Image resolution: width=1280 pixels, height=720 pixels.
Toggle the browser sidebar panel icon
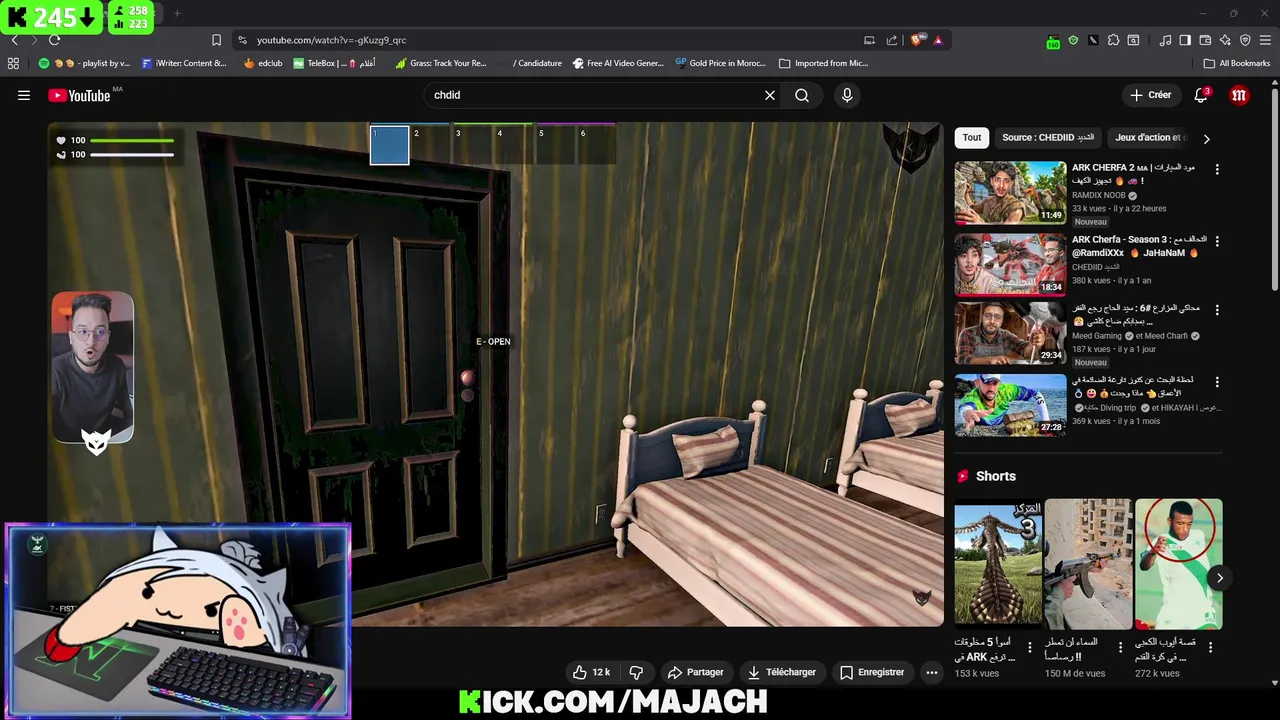1185,40
